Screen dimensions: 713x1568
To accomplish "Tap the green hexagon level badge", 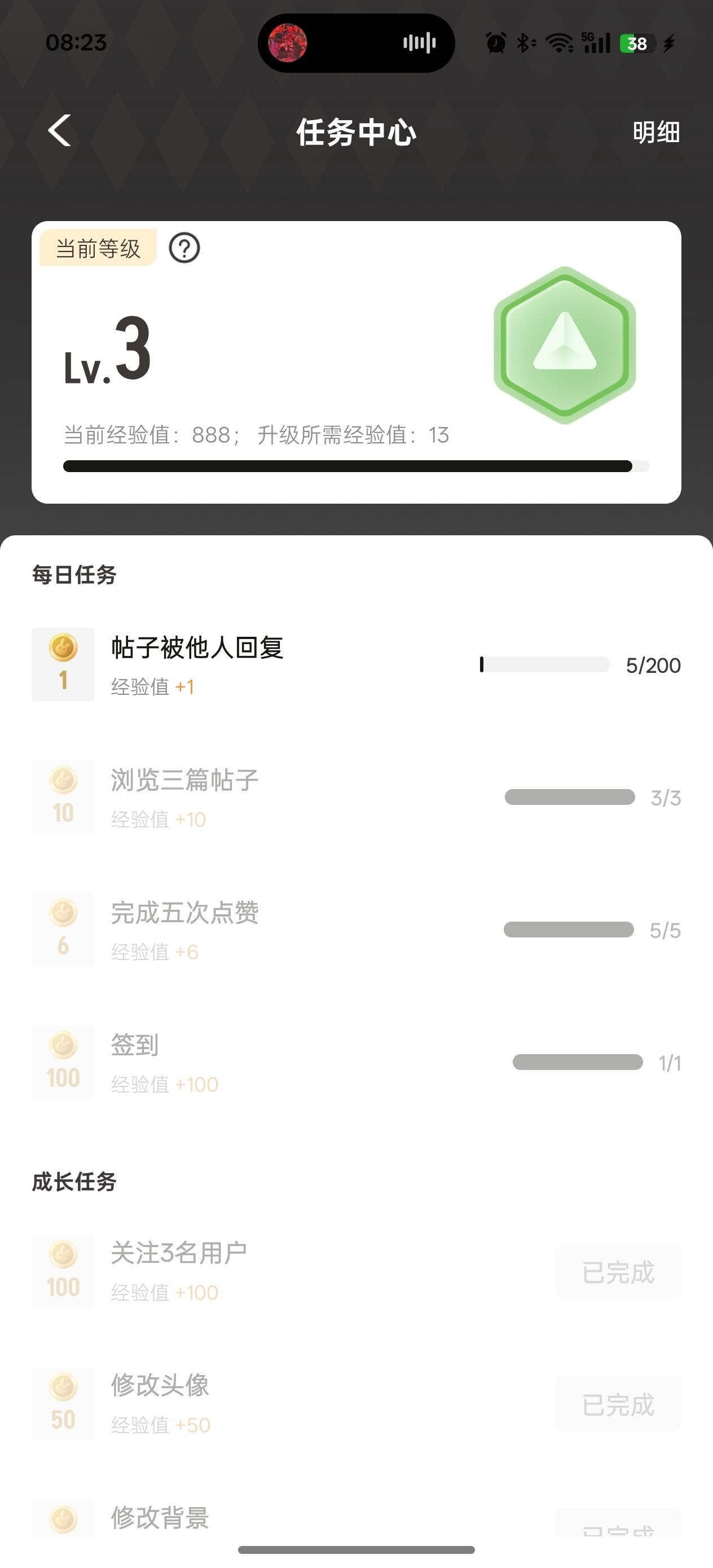I will click(565, 345).
